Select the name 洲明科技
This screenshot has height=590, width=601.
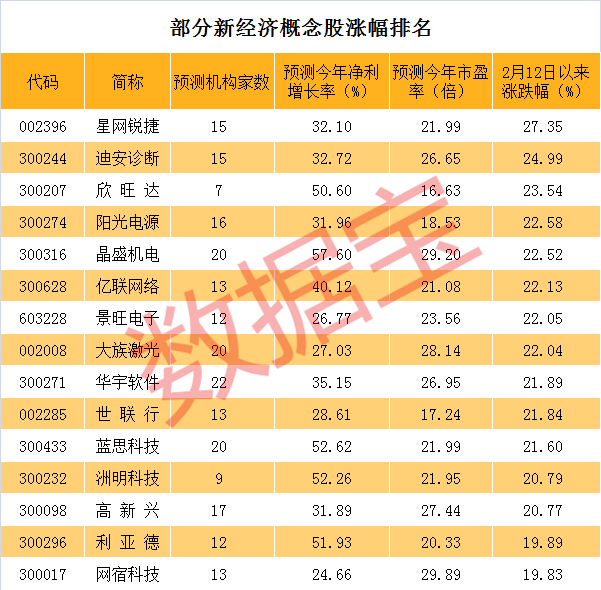pos(127,478)
